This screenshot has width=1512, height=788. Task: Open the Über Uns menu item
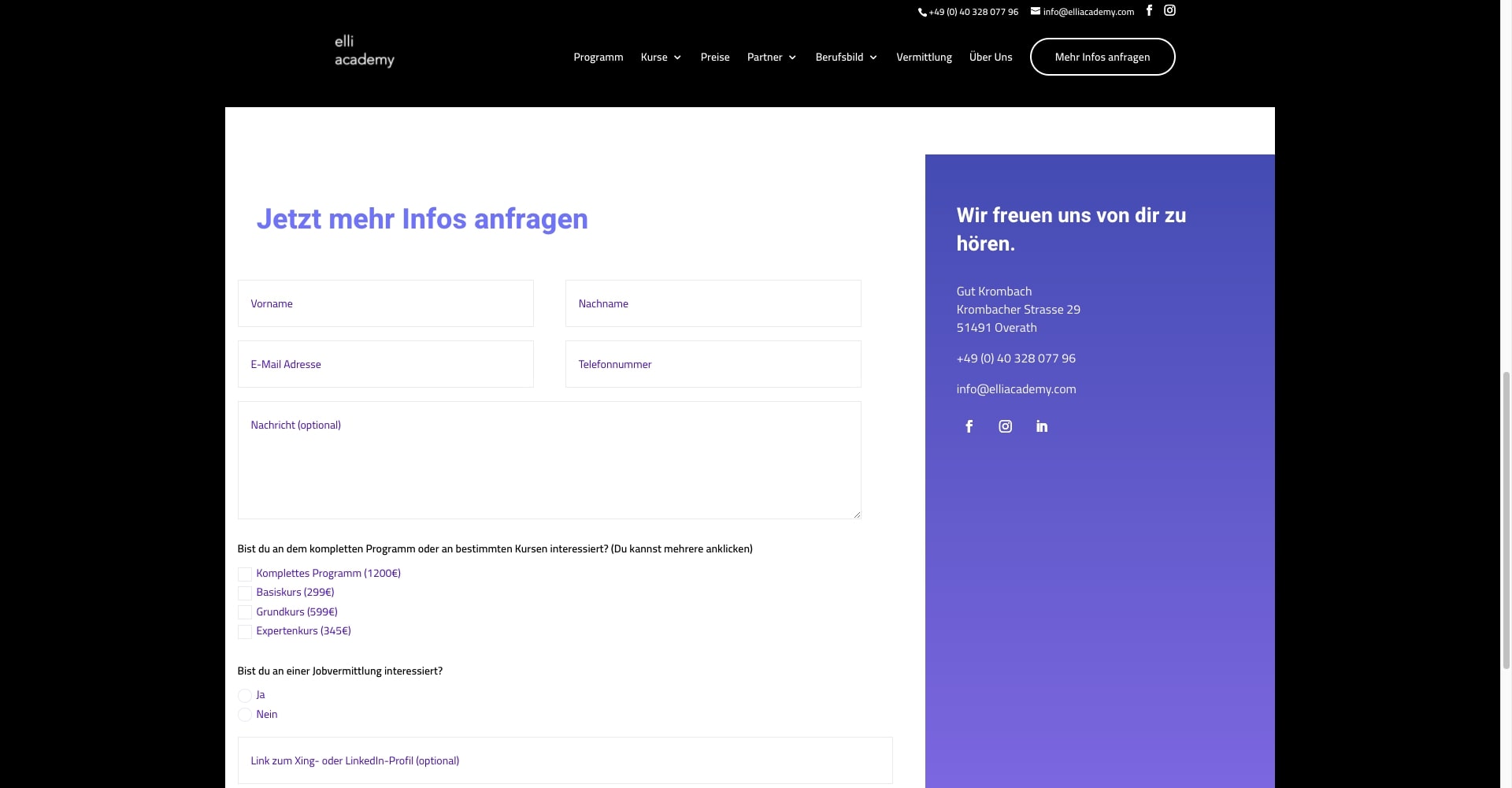point(991,57)
